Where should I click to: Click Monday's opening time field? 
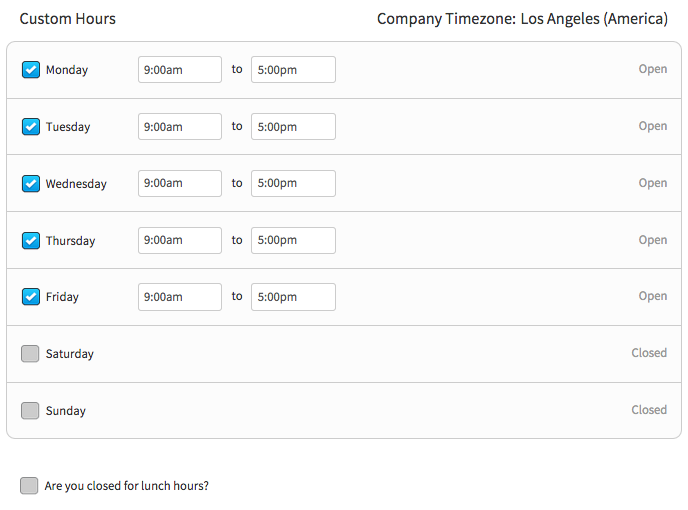pos(180,69)
